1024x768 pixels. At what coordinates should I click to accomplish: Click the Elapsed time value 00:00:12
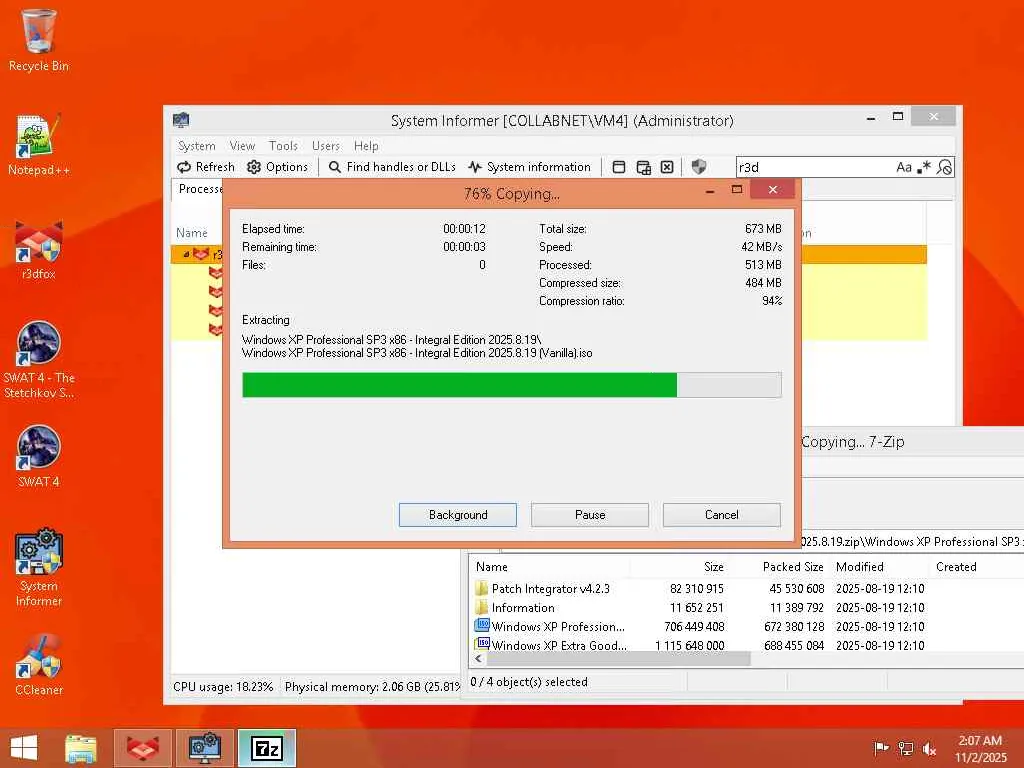point(464,229)
